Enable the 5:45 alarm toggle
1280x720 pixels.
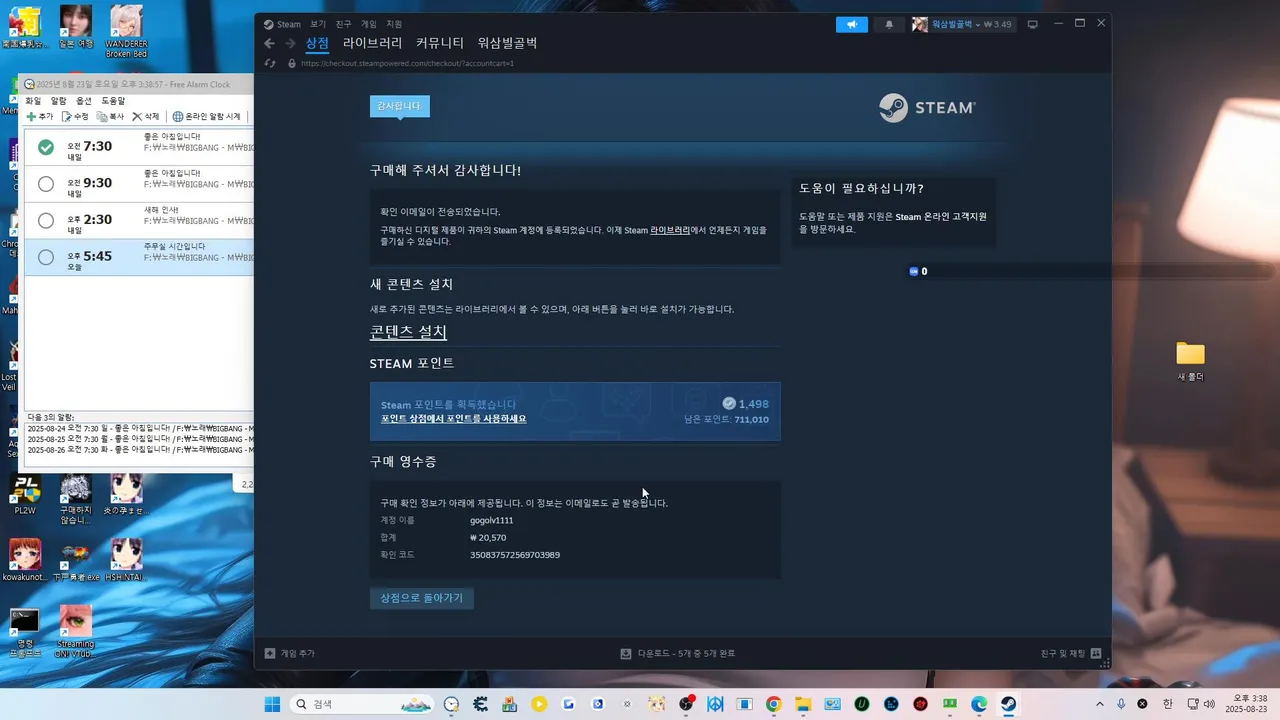(46, 257)
